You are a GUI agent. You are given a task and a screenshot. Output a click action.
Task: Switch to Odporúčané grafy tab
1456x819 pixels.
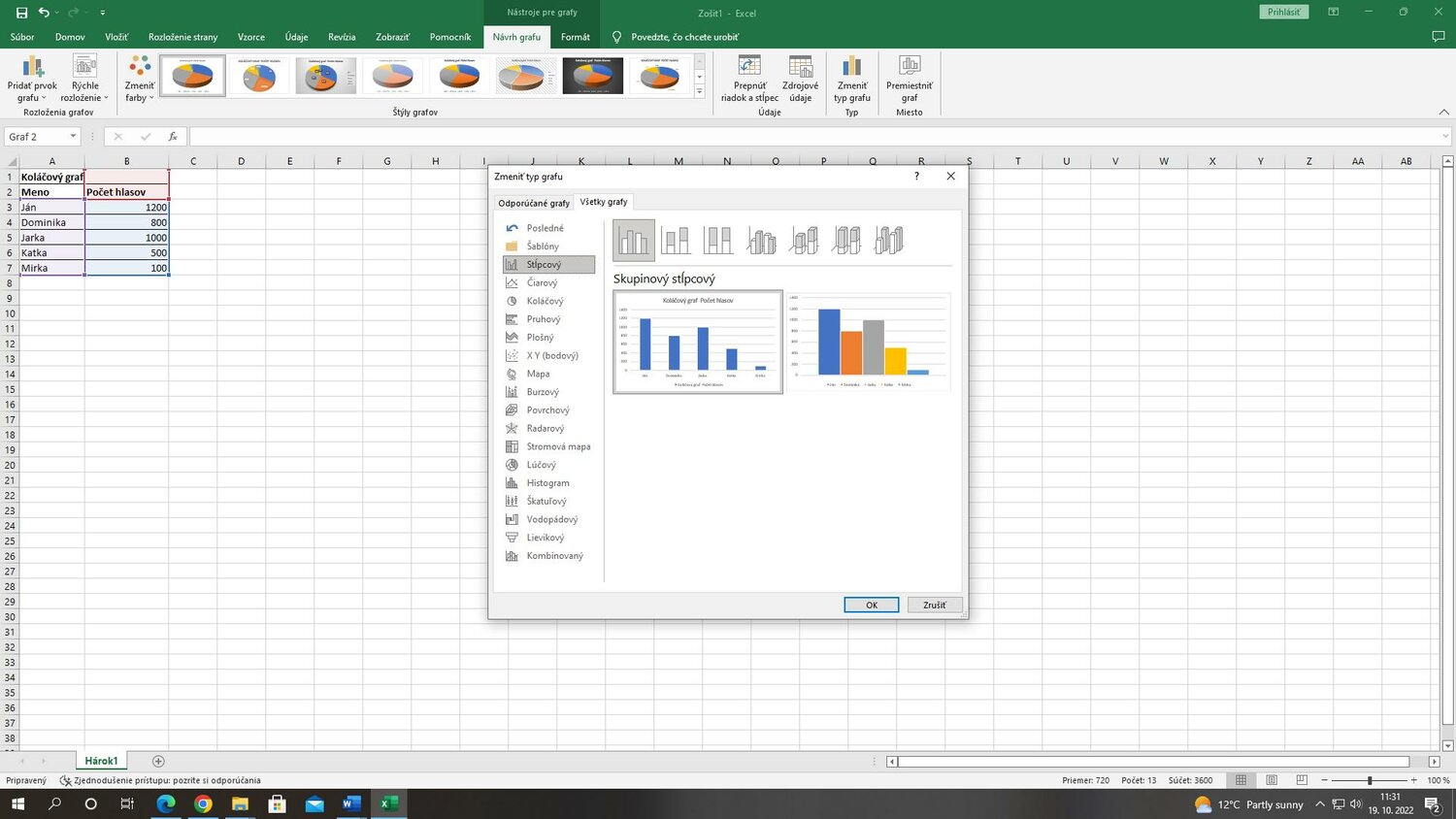pyautogui.click(x=534, y=203)
